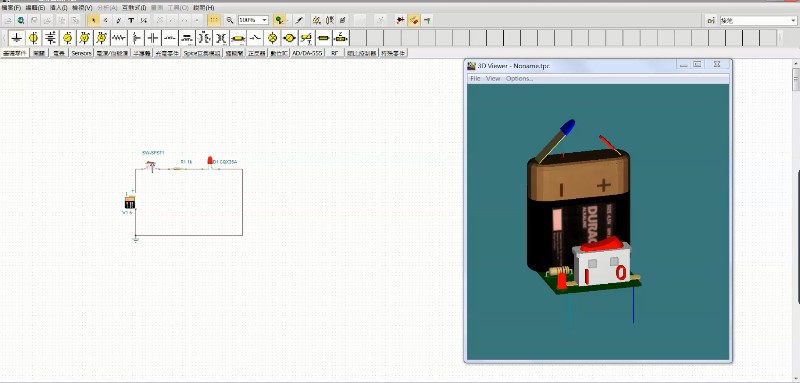Screen dimensions: 800x383
Task: Click the icon left of the top-right combo box
Action: tap(711, 20)
